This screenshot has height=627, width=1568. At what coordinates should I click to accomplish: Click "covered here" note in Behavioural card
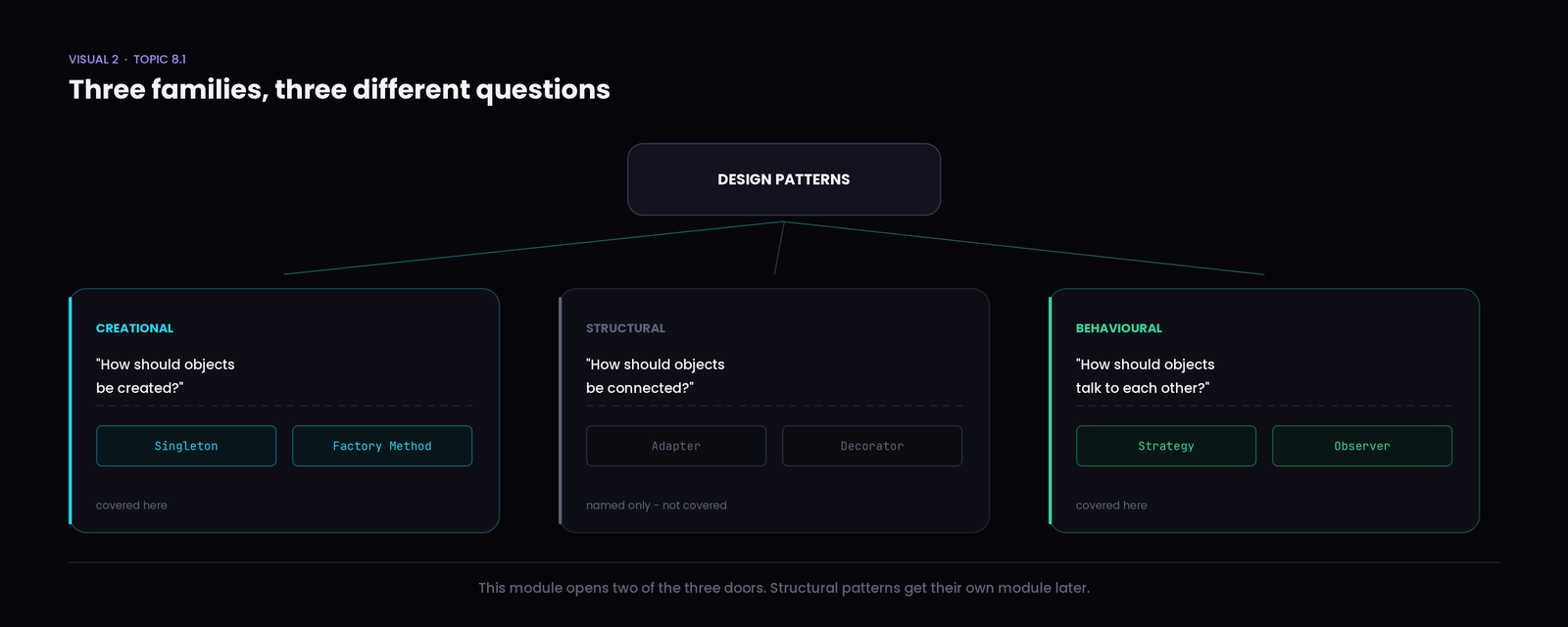tap(1111, 506)
